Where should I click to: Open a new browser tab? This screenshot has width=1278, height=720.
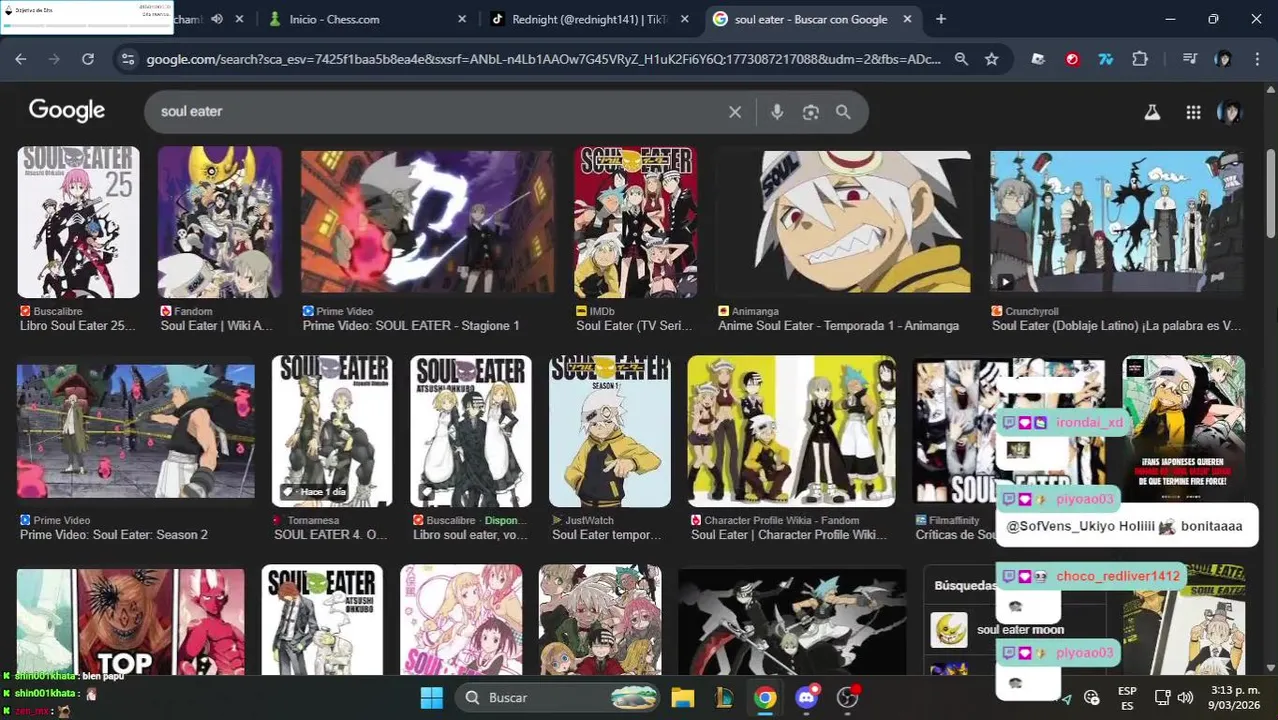[x=941, y=19]
